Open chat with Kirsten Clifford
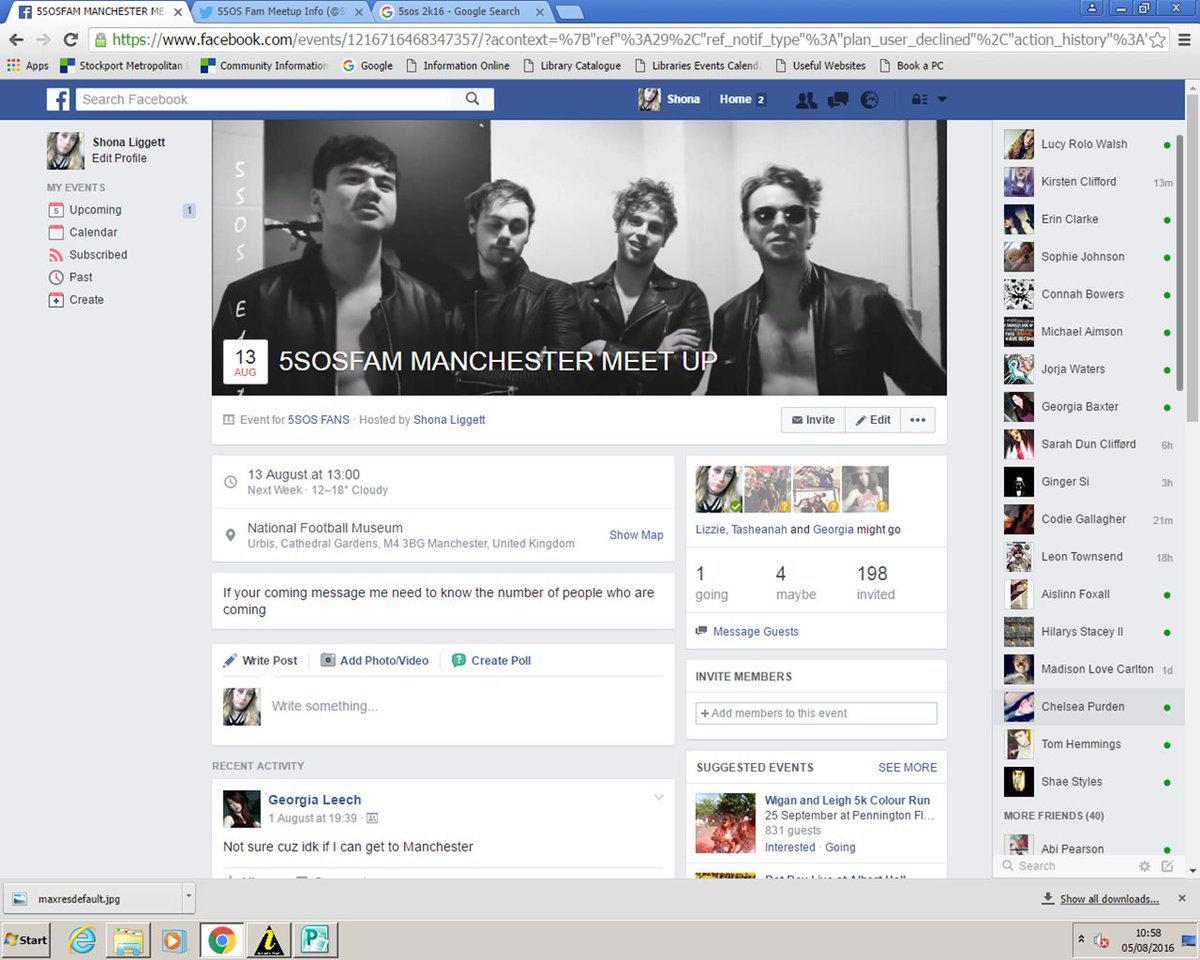This screenshot has width=1200, height=960. pyautogui.click(x=1088, y=182)
